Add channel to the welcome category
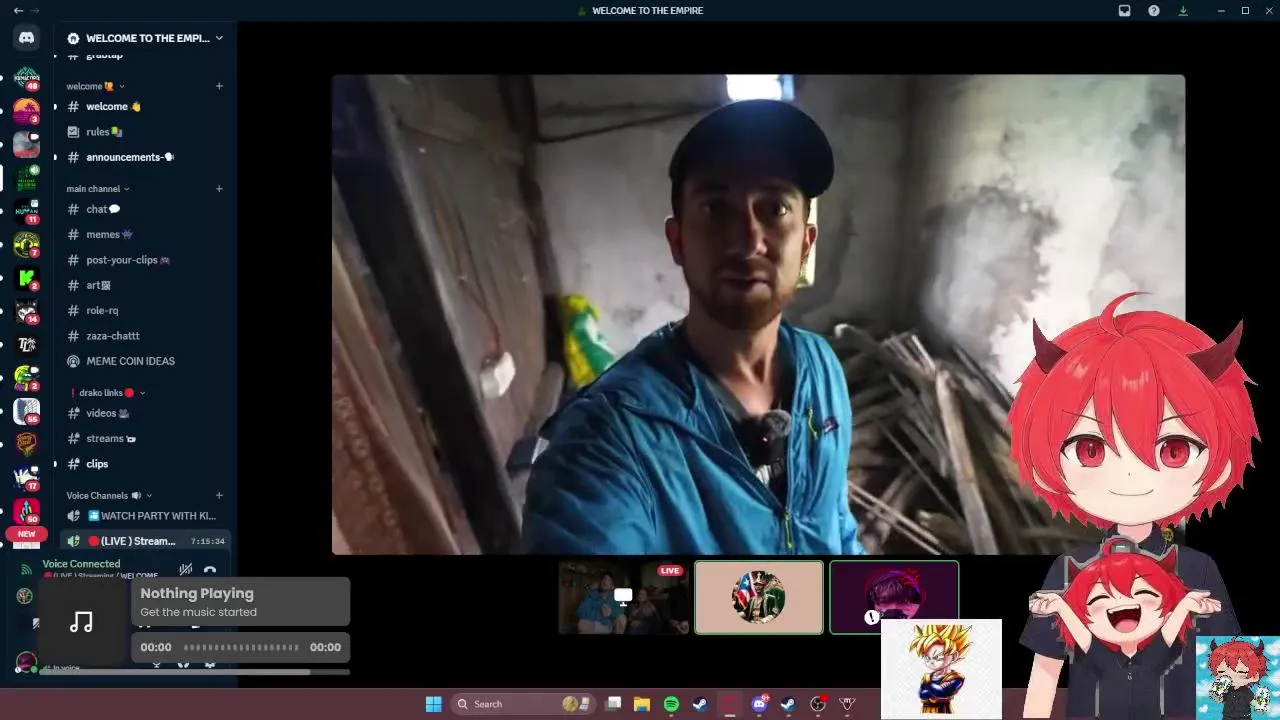The image size is (1280, 720). coord(219,86)
